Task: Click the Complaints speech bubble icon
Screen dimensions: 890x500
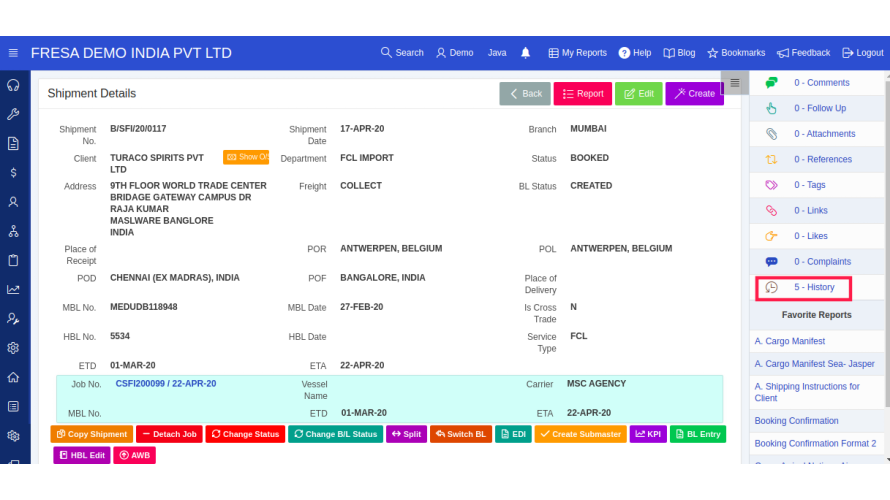Action: click(771, 262)
